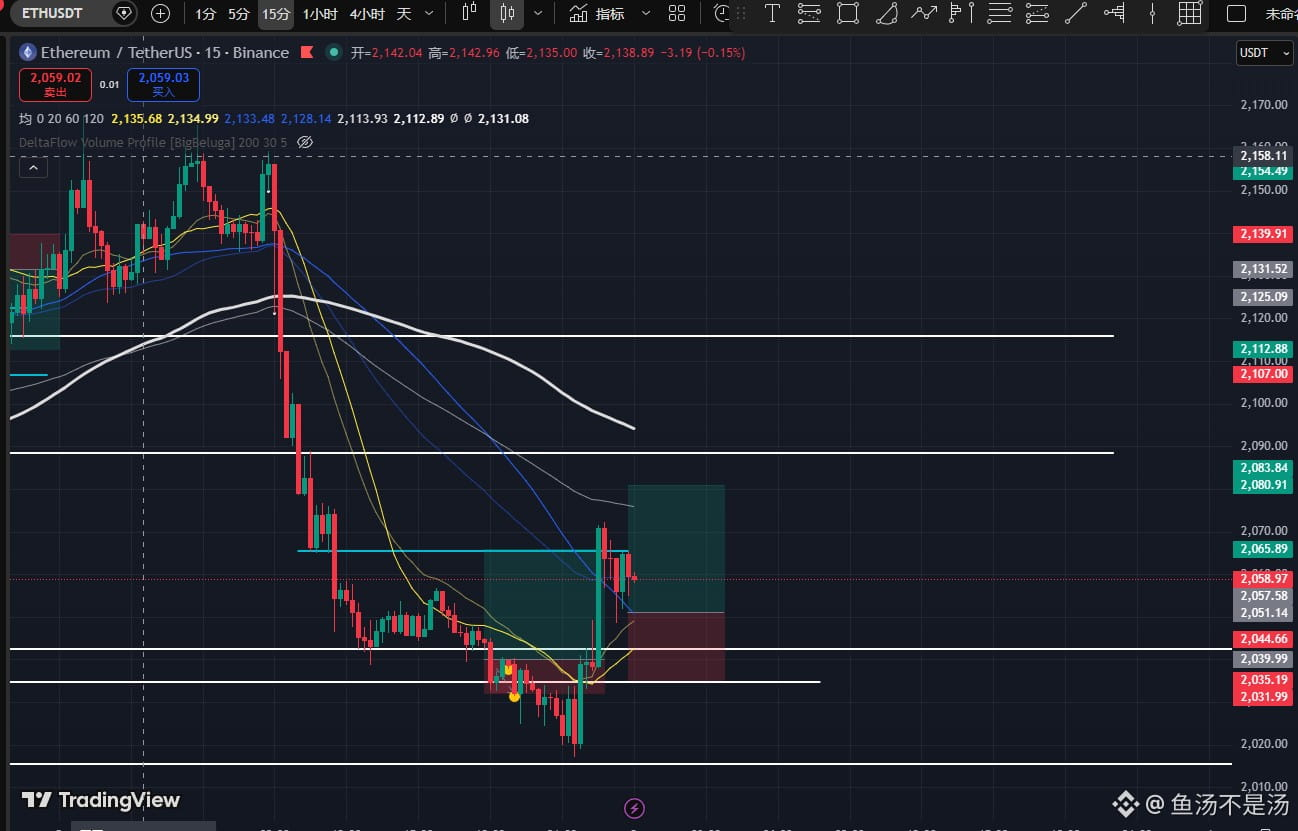Click the gray 2,039.99 price label
Image resolution: width=1298 pixels, height=831 pixels.
click(1263, 659)
